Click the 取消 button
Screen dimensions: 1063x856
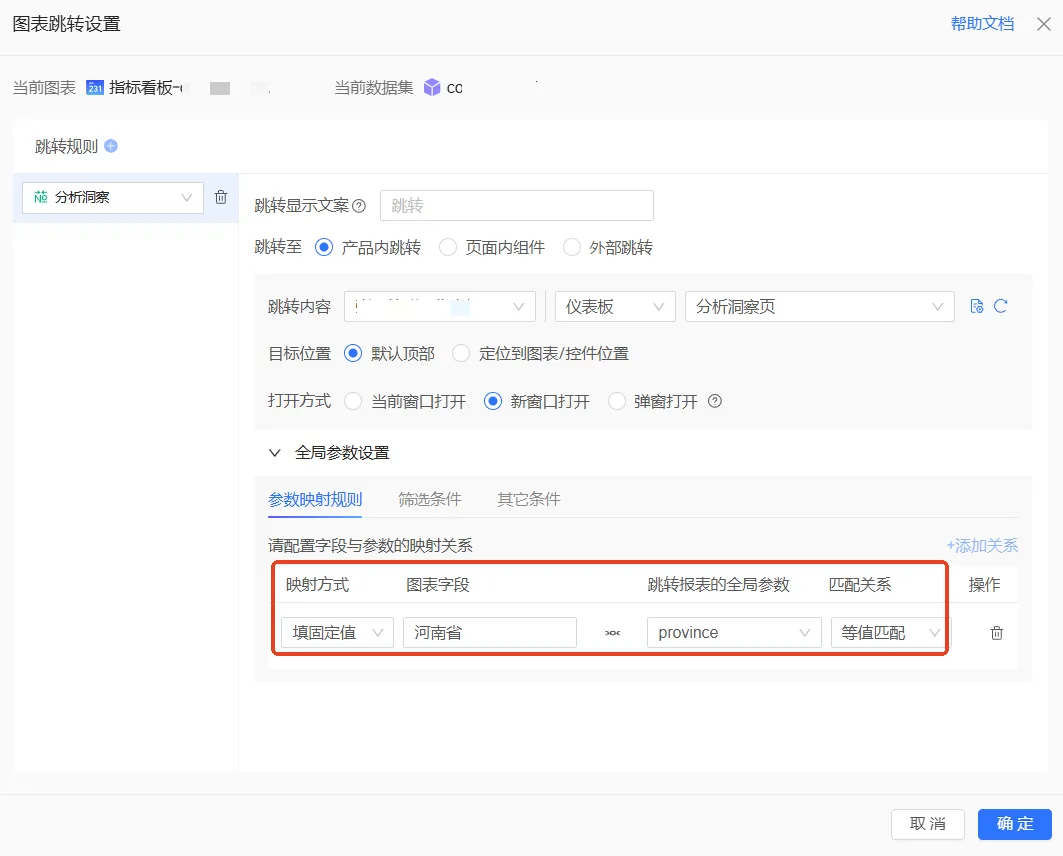tap(927, 824)
